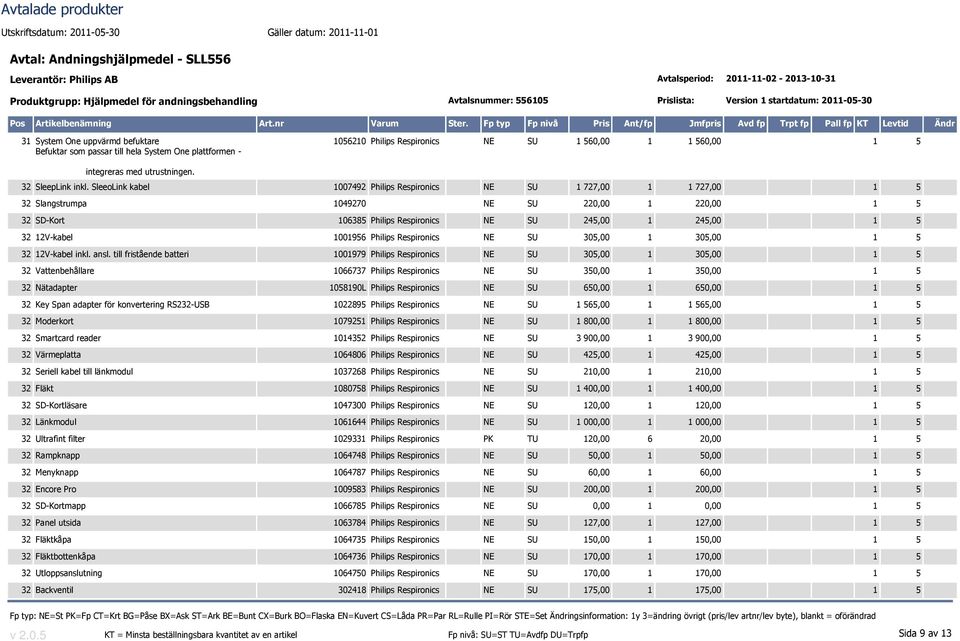The image size is (960, 641).
Task: Click the Pos column header
Action: 20,124
